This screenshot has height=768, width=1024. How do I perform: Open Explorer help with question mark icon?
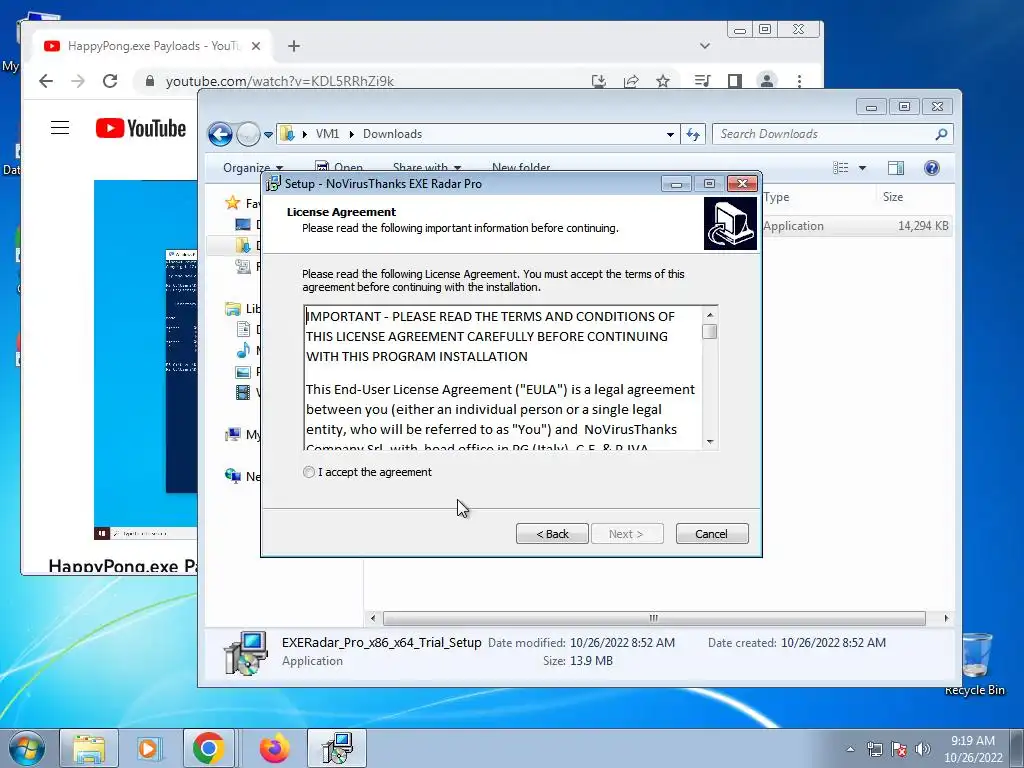point(932,168)
